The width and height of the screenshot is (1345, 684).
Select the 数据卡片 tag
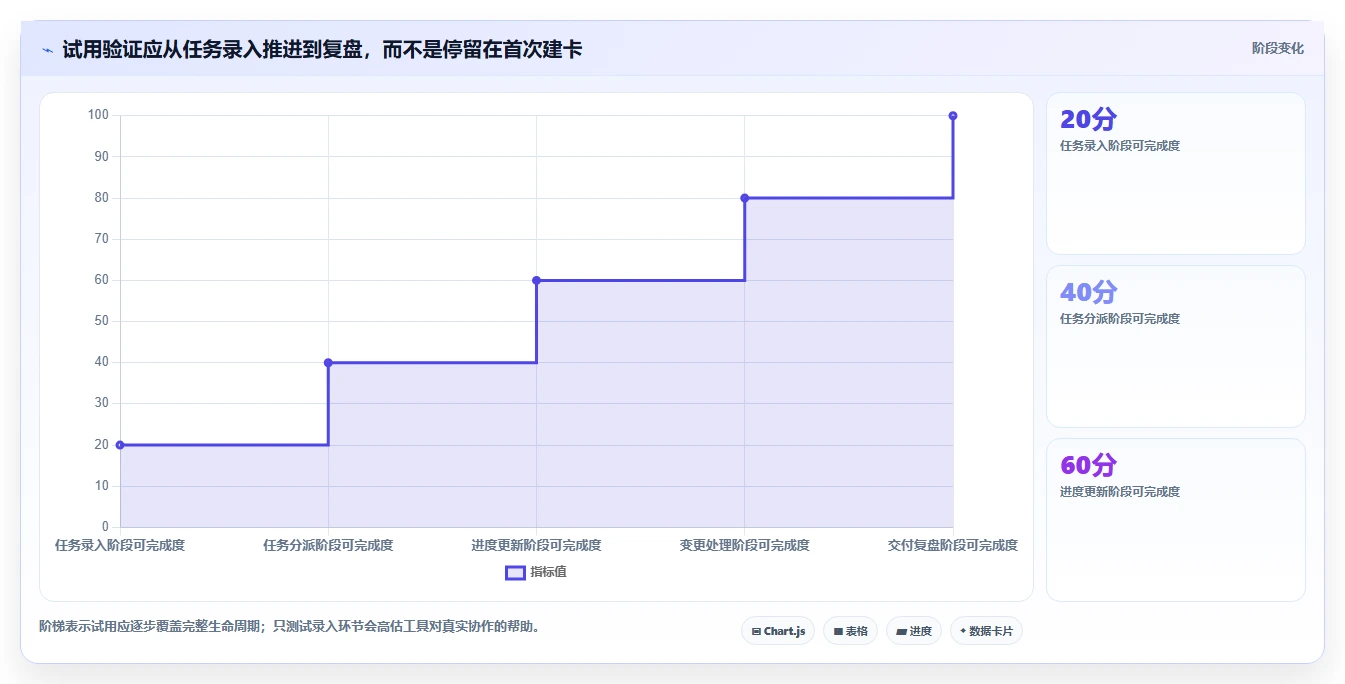[x=986, y=631]
